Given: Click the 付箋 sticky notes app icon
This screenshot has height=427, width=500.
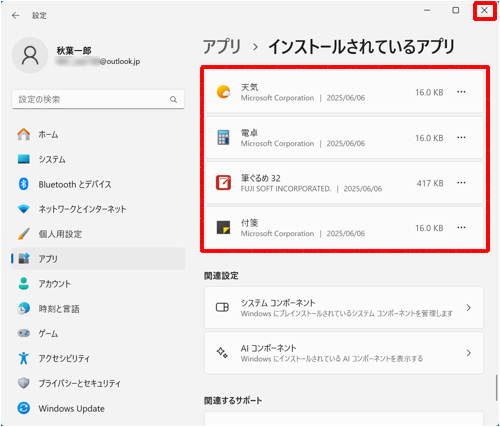Looking at the screenshot, I should pyautogui.click(x=223, y=228).
